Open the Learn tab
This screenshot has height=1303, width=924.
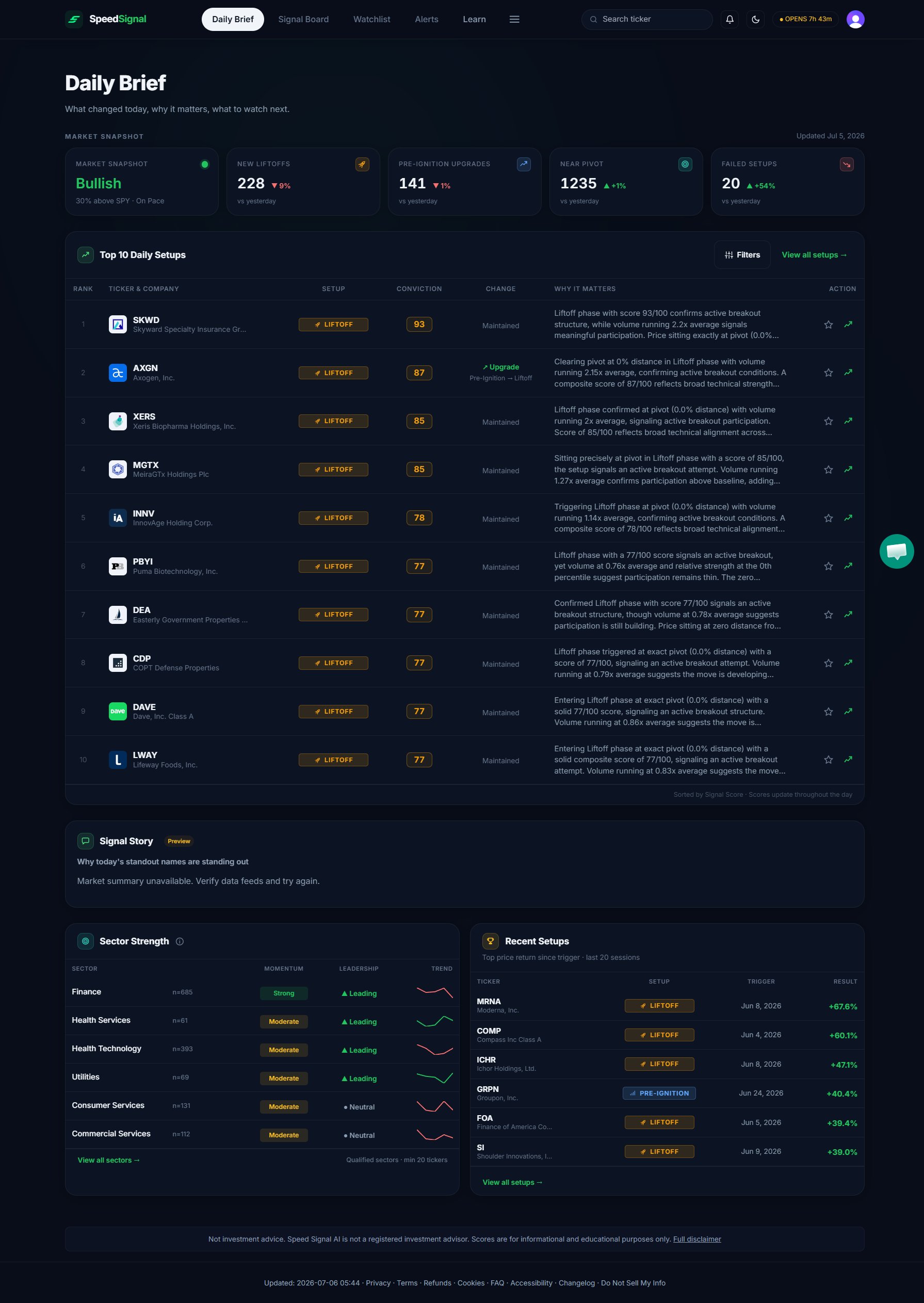coord(475,19)
